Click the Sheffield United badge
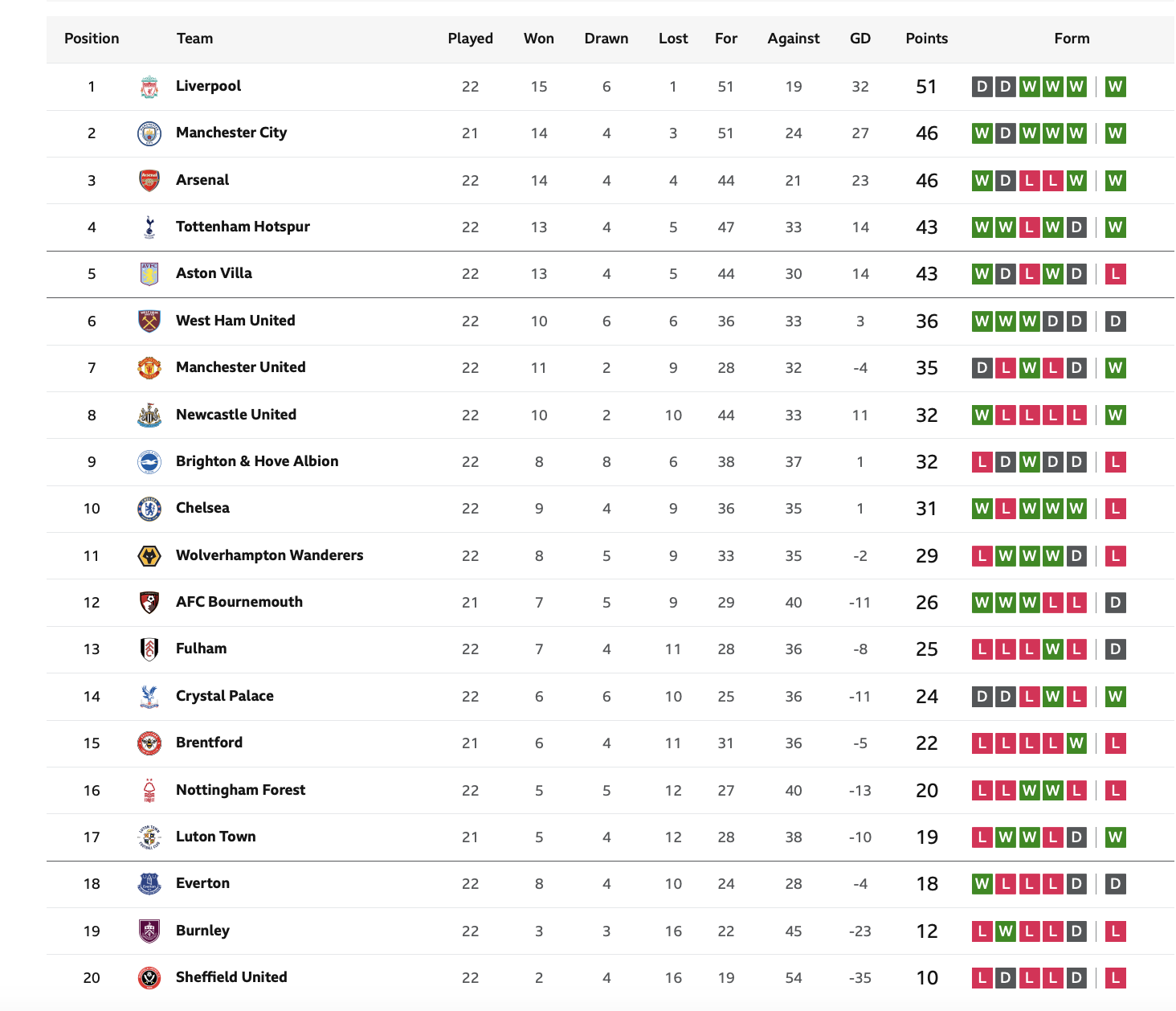This screenshot has width=1176, height=1011. pyautogui.click(x=149, y=977)
